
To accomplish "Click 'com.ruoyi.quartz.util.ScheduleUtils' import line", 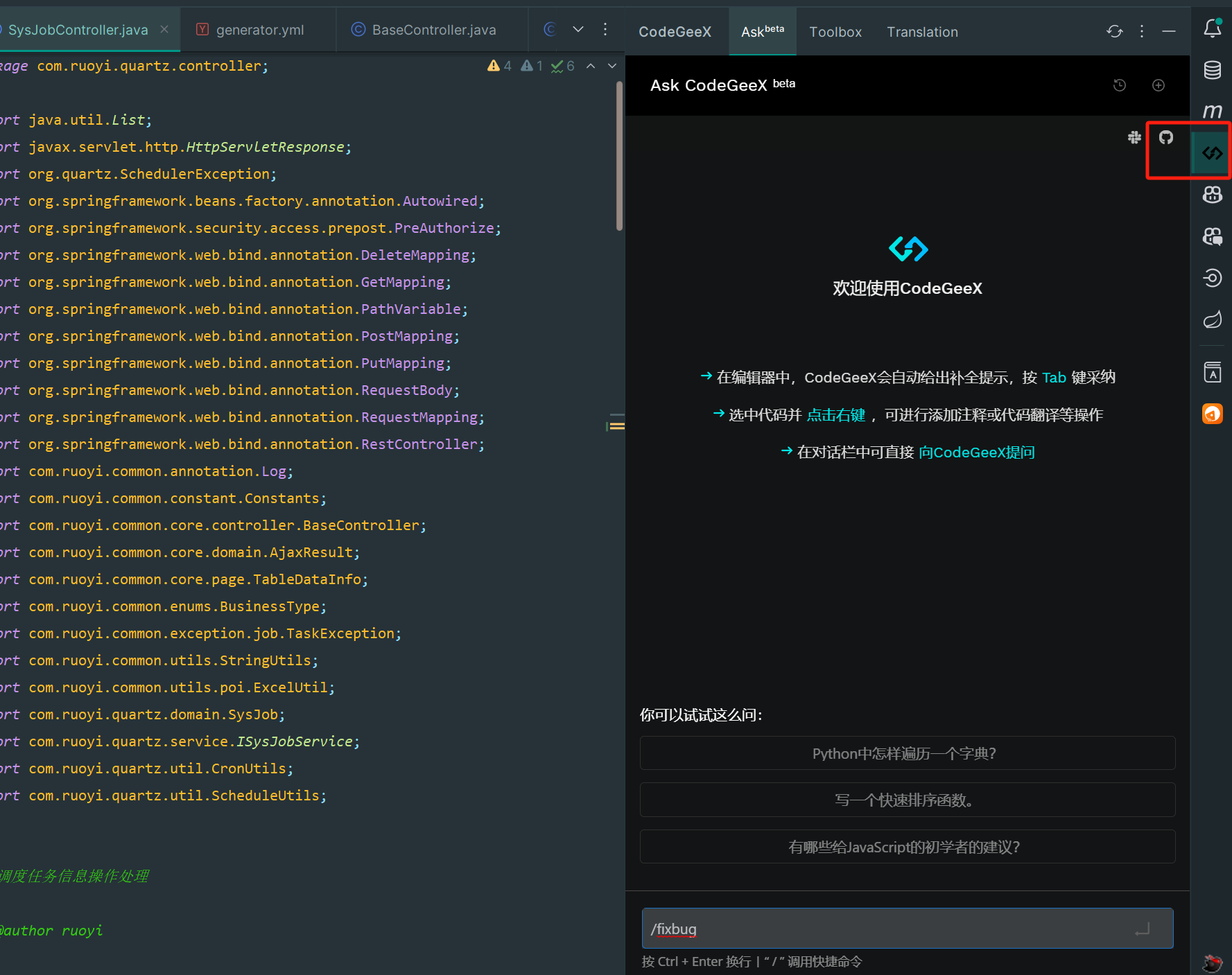I will click(x=163, y=796).
